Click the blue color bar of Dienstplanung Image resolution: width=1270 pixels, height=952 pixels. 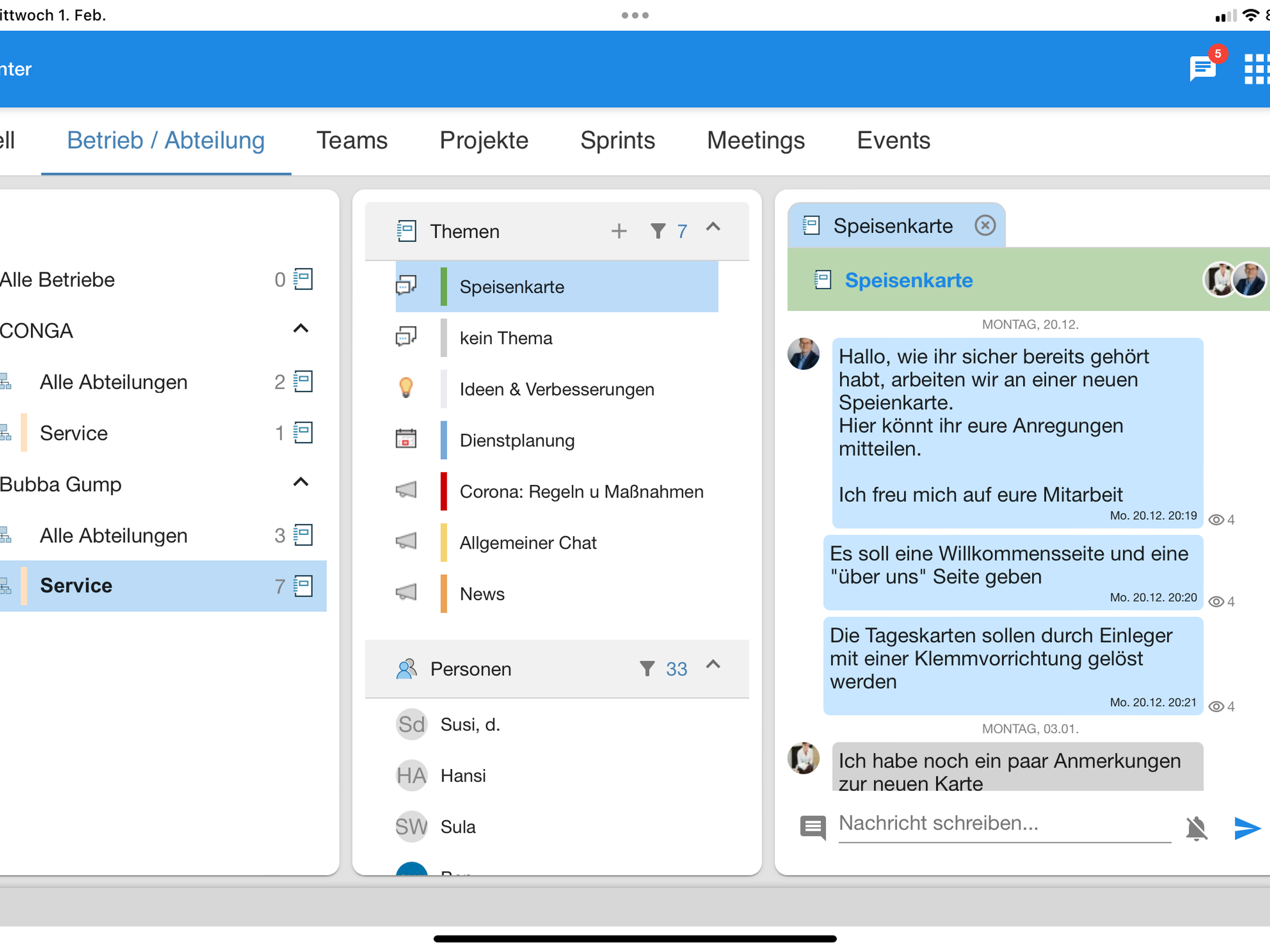(444, 440)
